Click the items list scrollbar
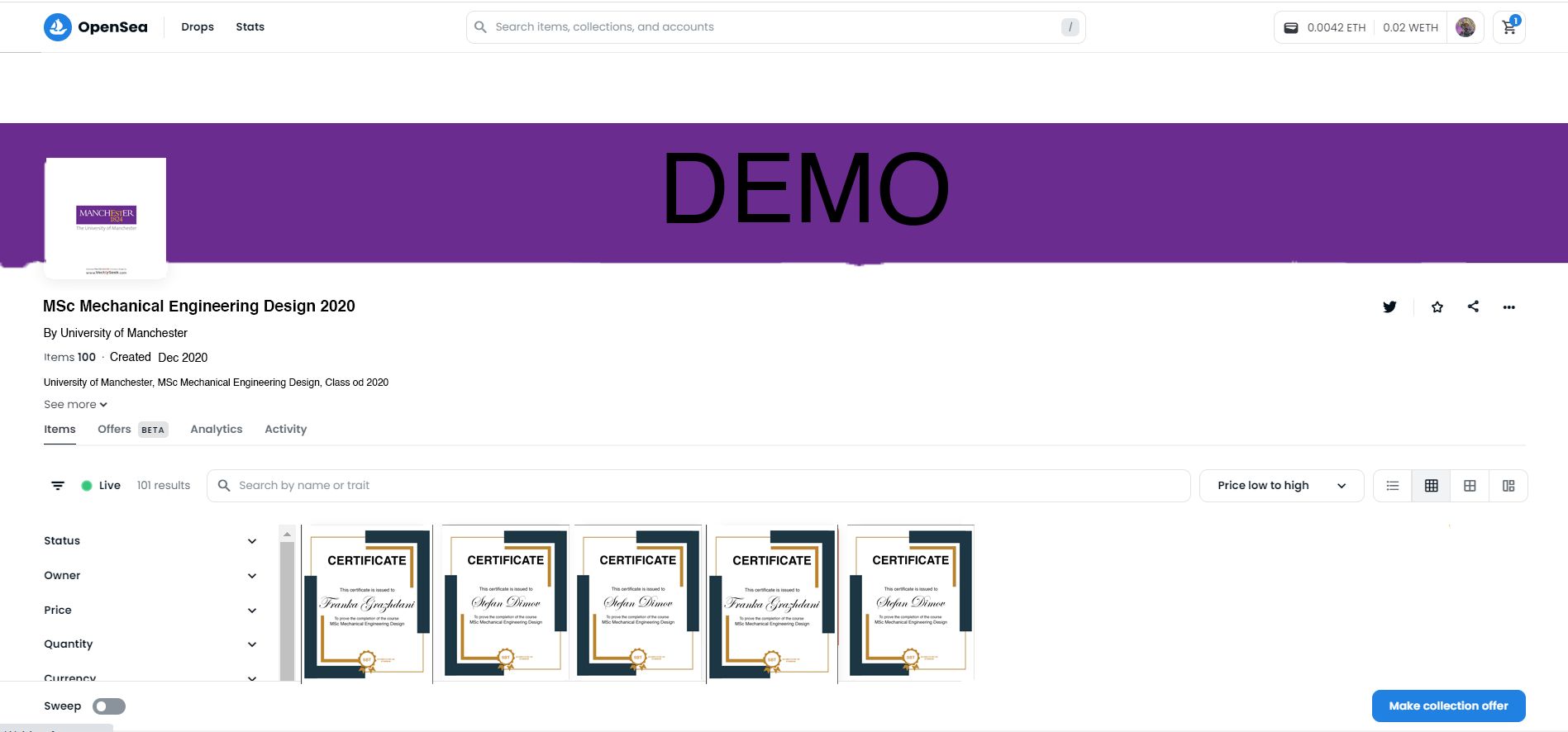The height and width of the screenshot is (732, 1568). 287,611
